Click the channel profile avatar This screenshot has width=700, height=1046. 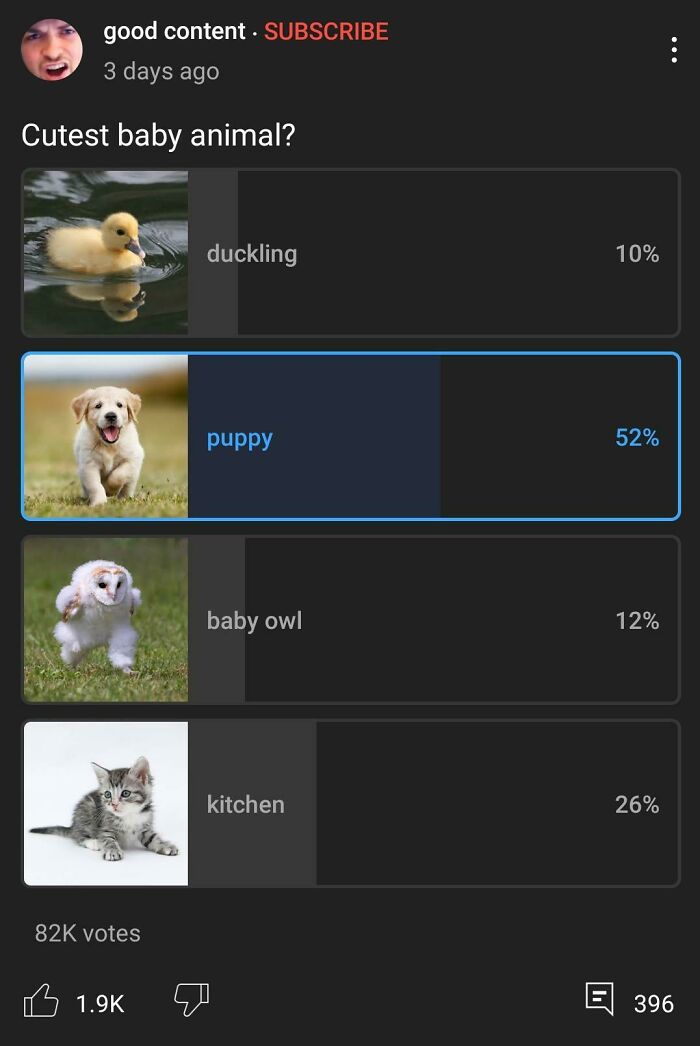coord(52,50)
